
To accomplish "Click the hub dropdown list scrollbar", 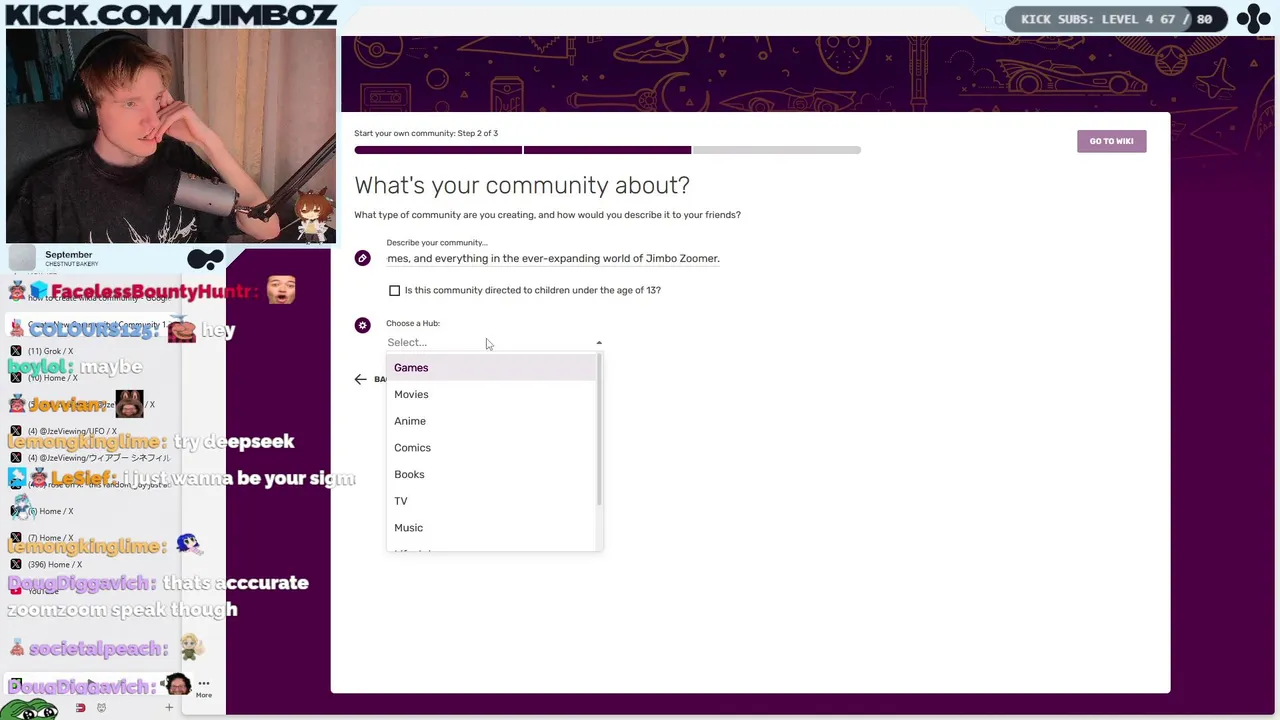I will coord(599,430).
